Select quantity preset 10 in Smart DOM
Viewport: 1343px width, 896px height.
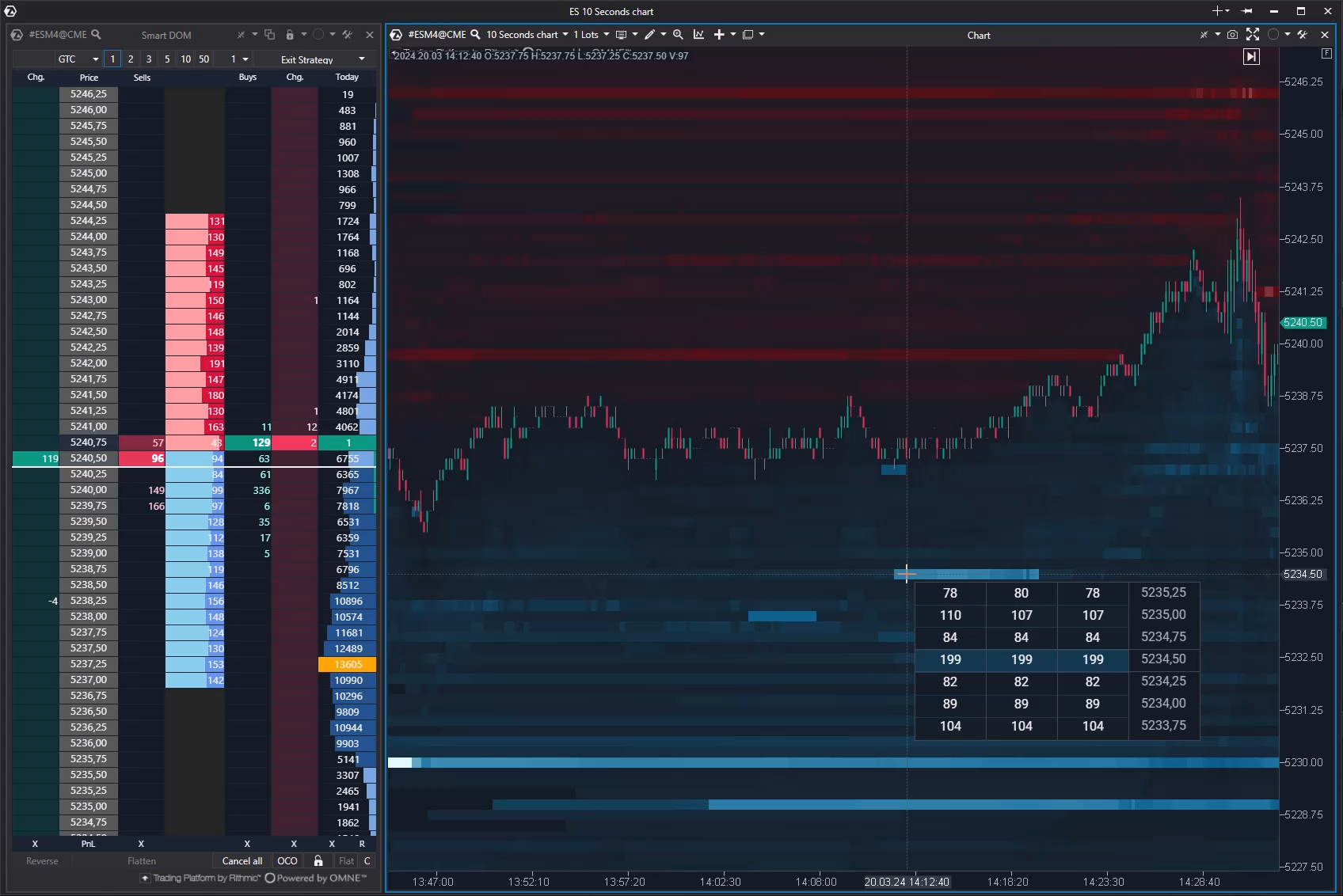[185, 59]
